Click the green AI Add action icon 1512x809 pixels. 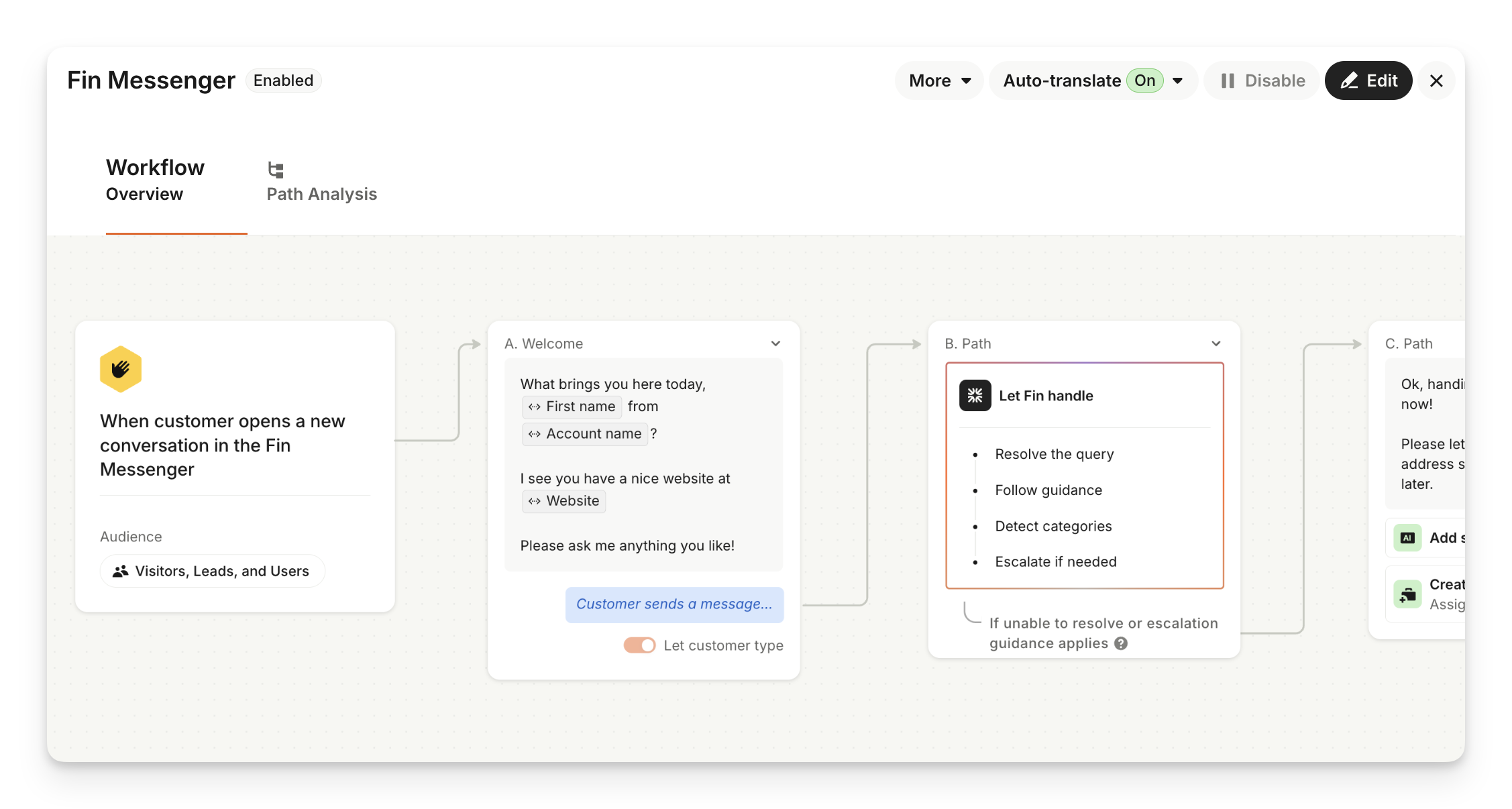pyautogui.click(x=1407, y=538)
